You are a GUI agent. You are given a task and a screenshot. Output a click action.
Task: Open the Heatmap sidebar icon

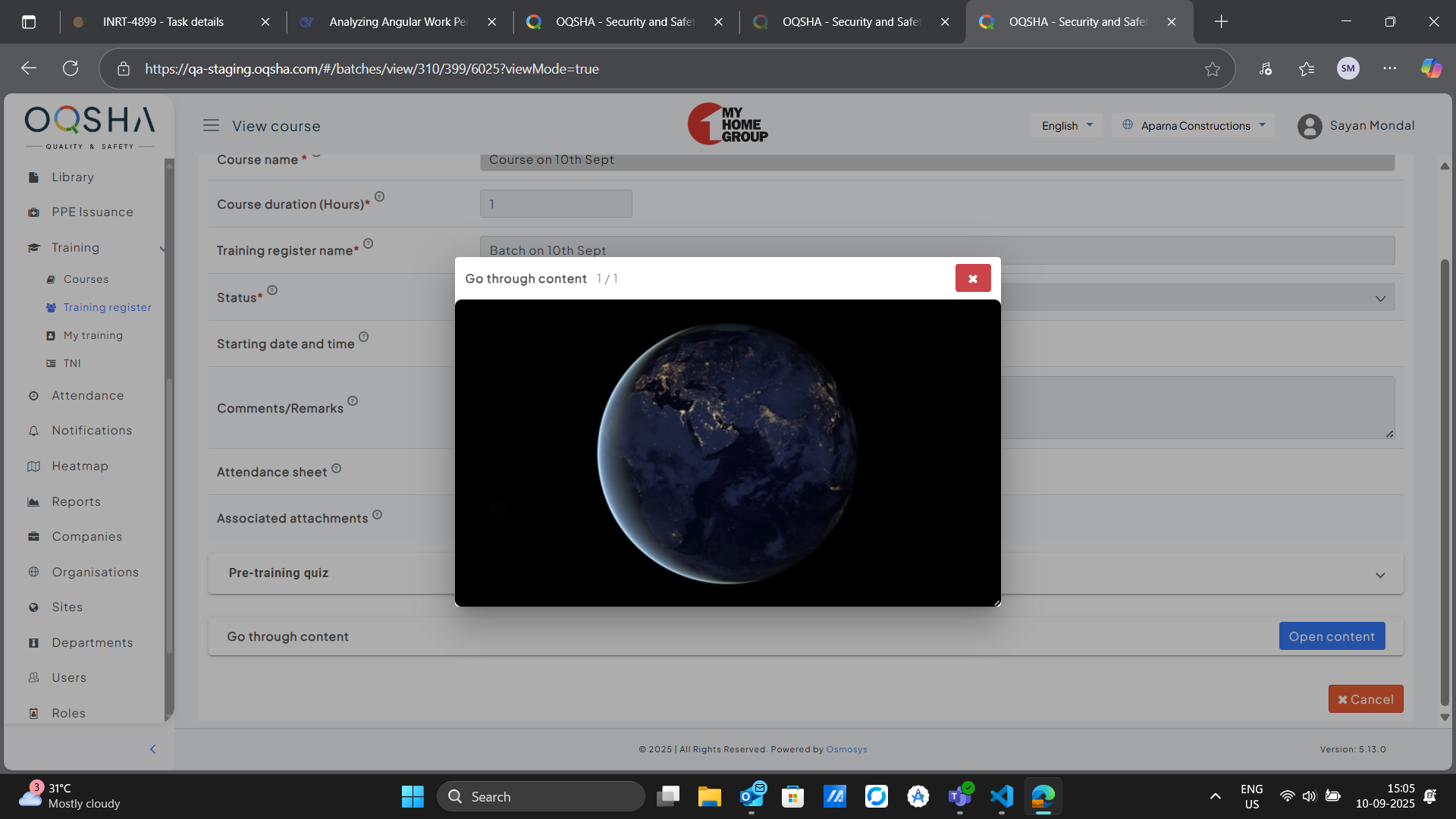click(x=33, y=466)
